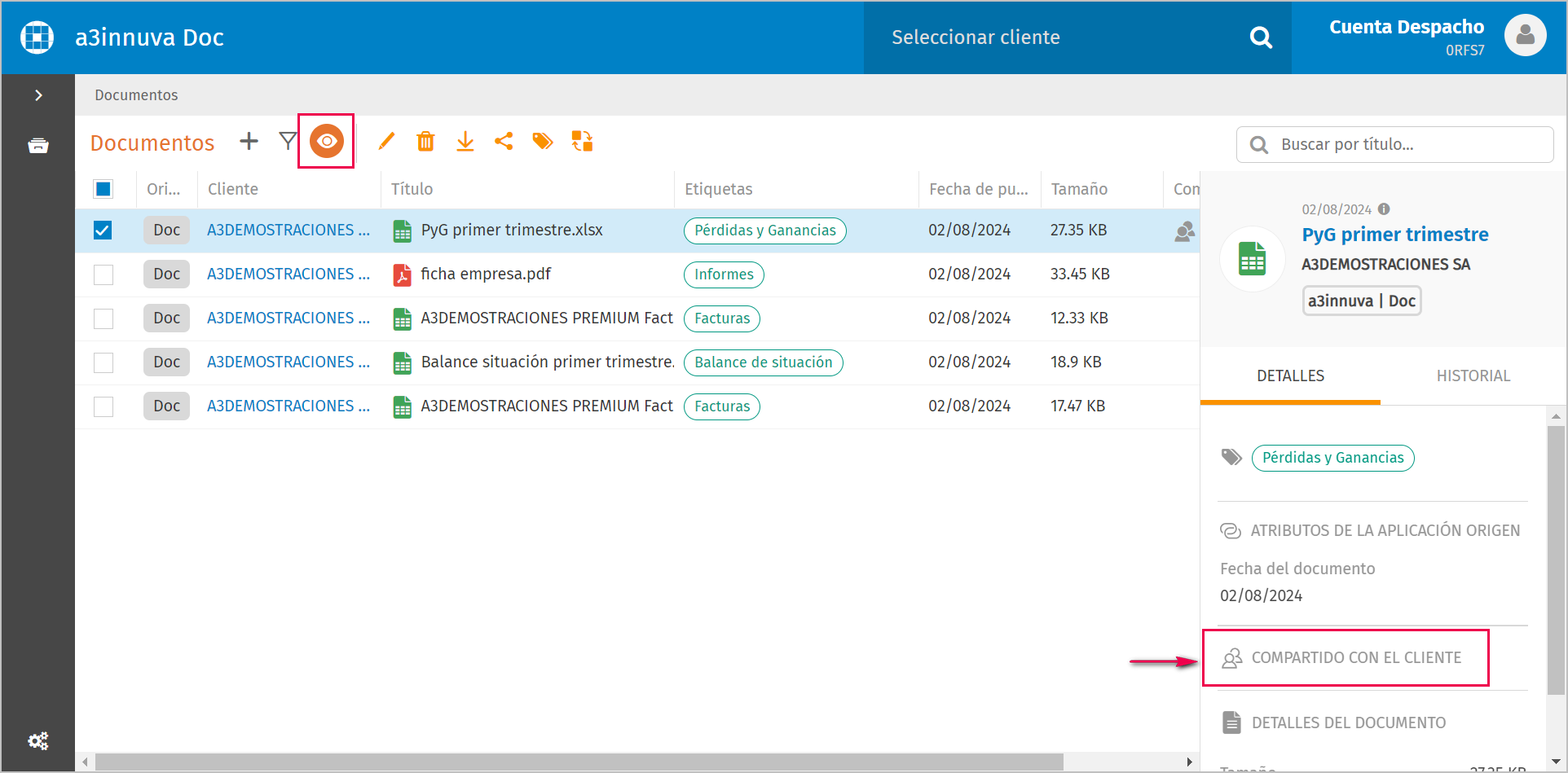
Task: Open settings gears in sidebar
Action: point(38,741)
